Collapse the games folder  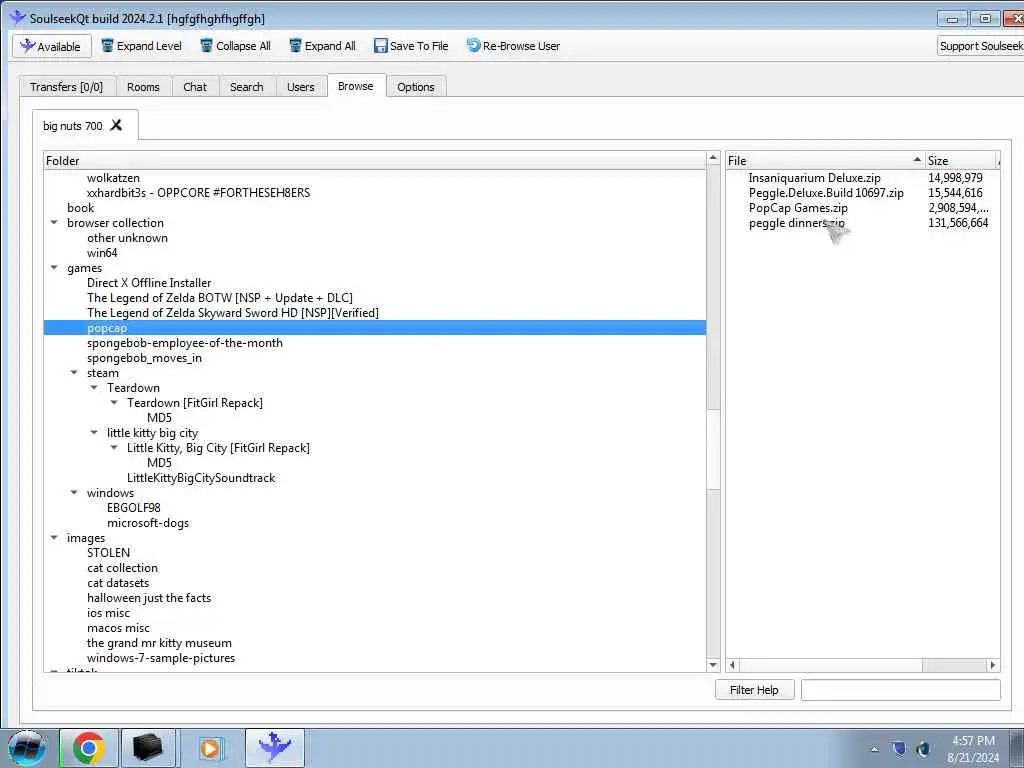pyautogui.click(x=54, y=268)
